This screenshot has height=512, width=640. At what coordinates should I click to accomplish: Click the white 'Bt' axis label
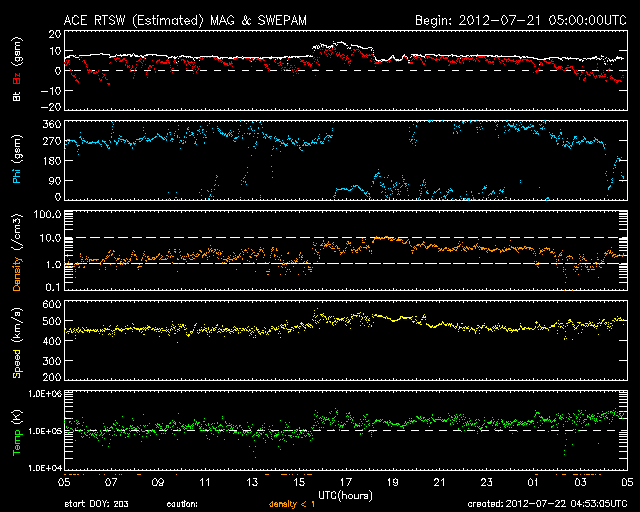pyautogui.click(x=17, y=96)
